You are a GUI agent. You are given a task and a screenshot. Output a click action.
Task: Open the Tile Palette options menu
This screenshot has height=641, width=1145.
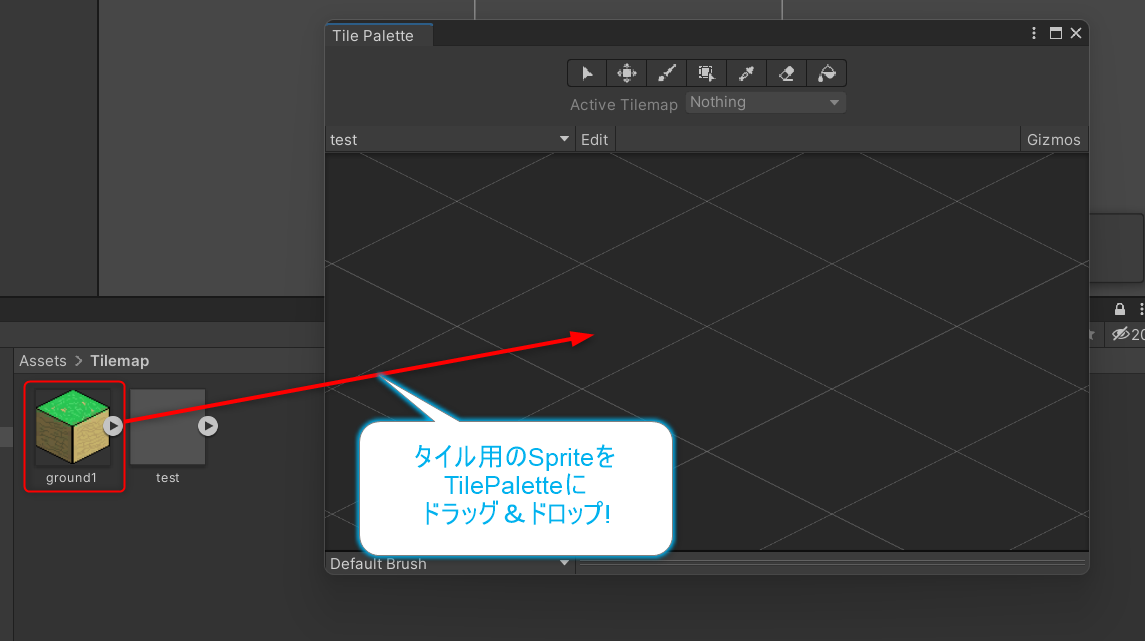(x=1034, y=32)
